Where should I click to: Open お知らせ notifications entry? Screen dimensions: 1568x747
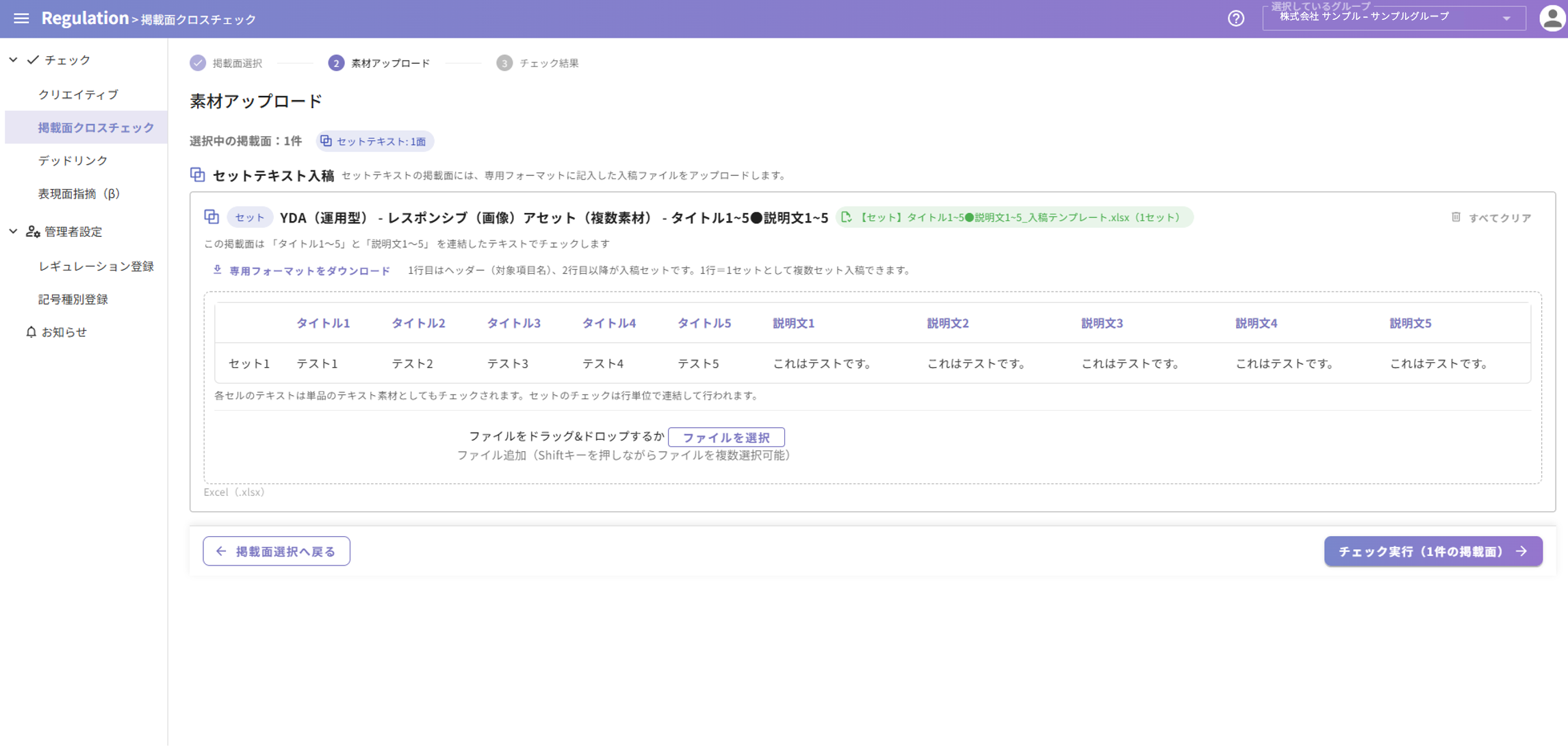pyautogui.click(x=64, y=332)
